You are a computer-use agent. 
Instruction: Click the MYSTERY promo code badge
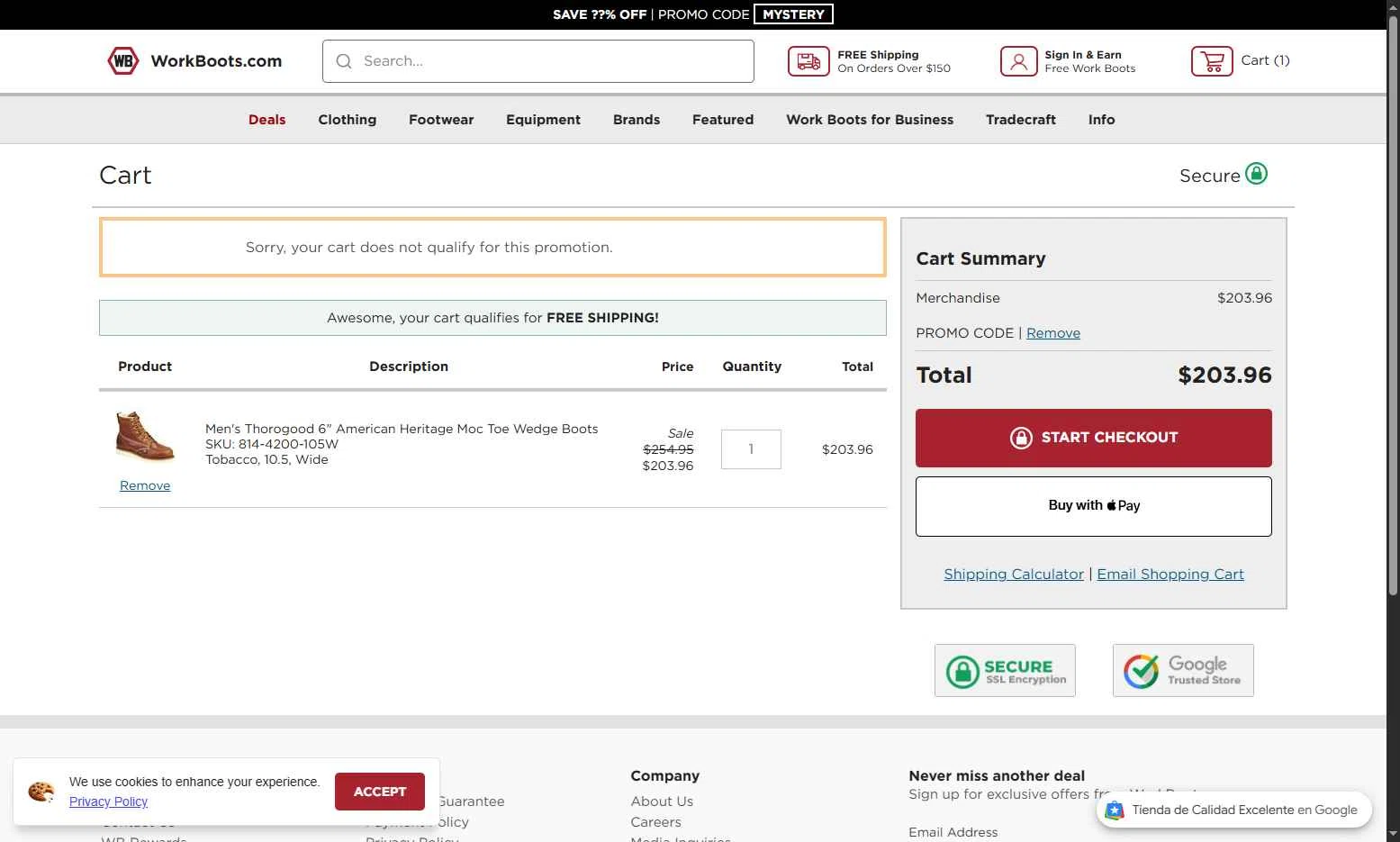(793, 14)
